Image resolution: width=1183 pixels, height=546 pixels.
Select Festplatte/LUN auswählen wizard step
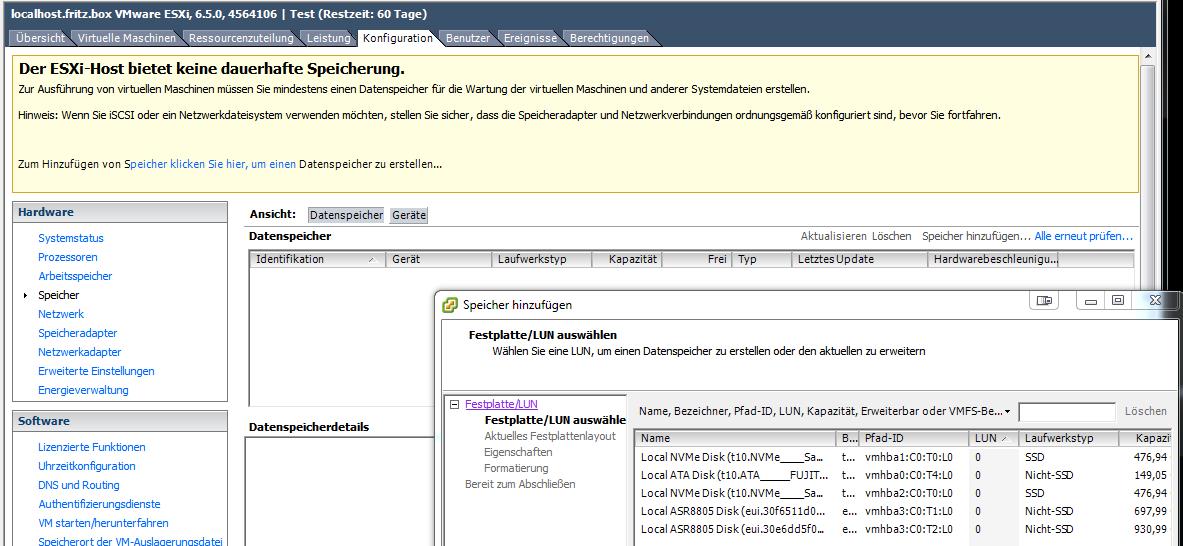(555, 420)
